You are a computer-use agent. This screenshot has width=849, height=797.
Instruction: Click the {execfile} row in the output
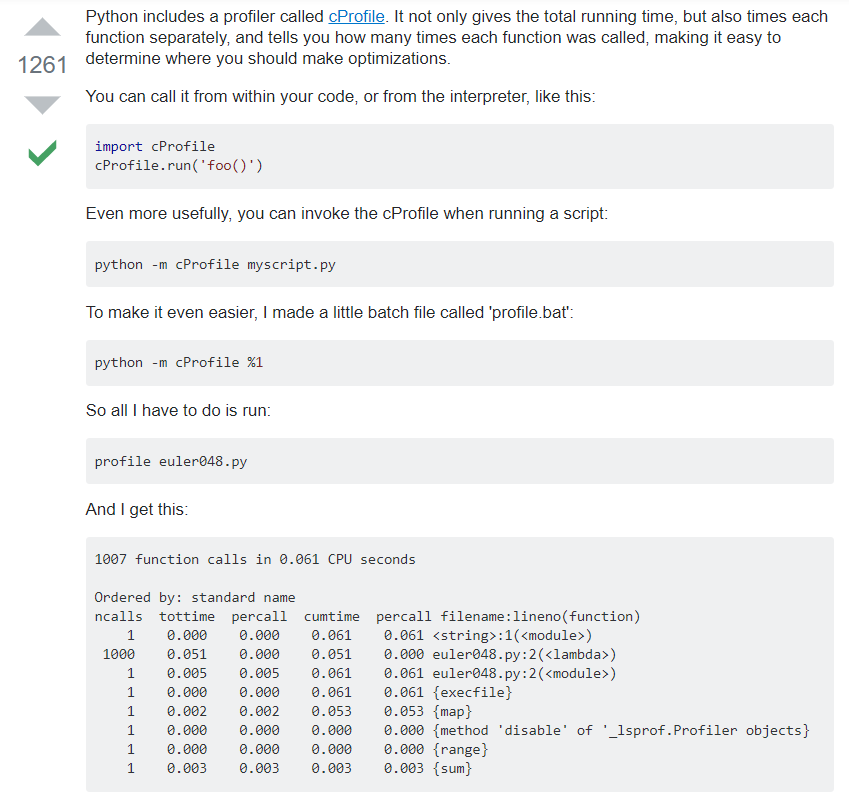click(x=300, y=692)
